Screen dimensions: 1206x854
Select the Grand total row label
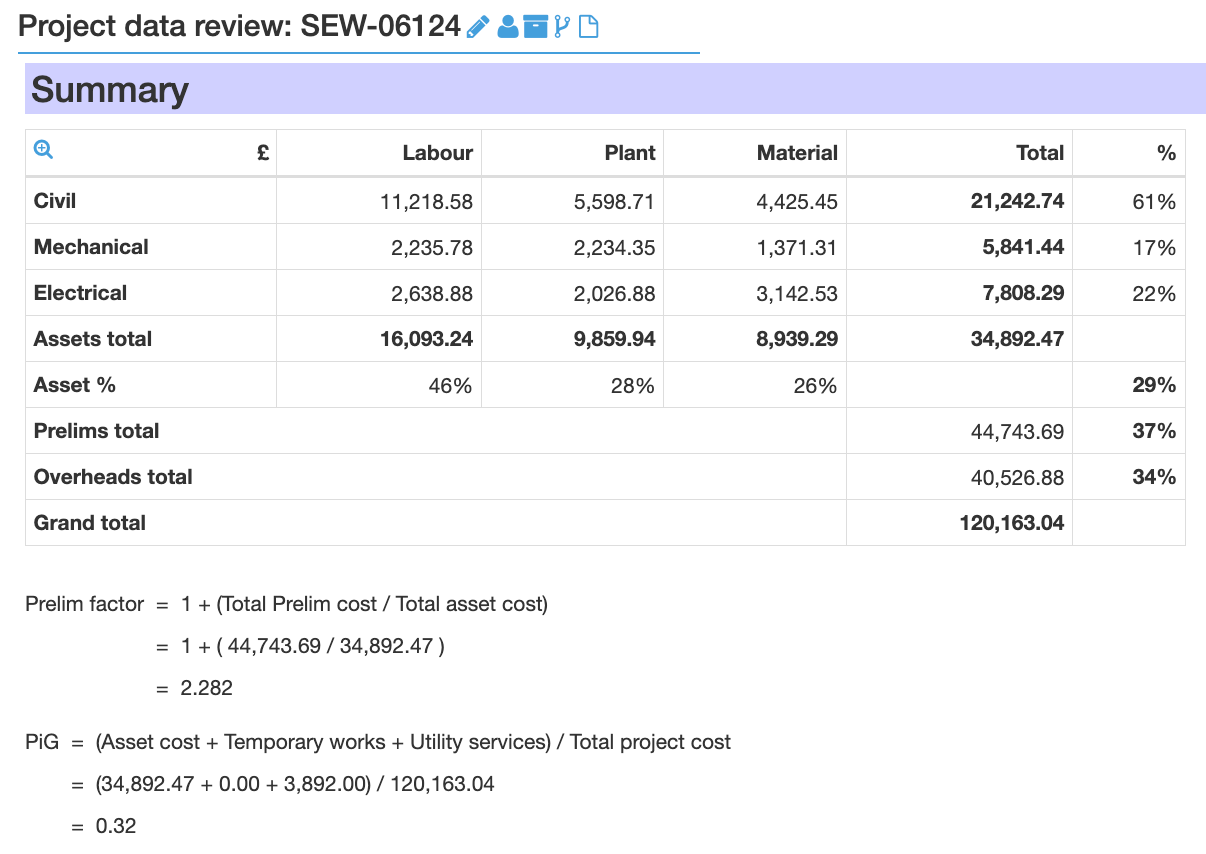pos(90,523)
